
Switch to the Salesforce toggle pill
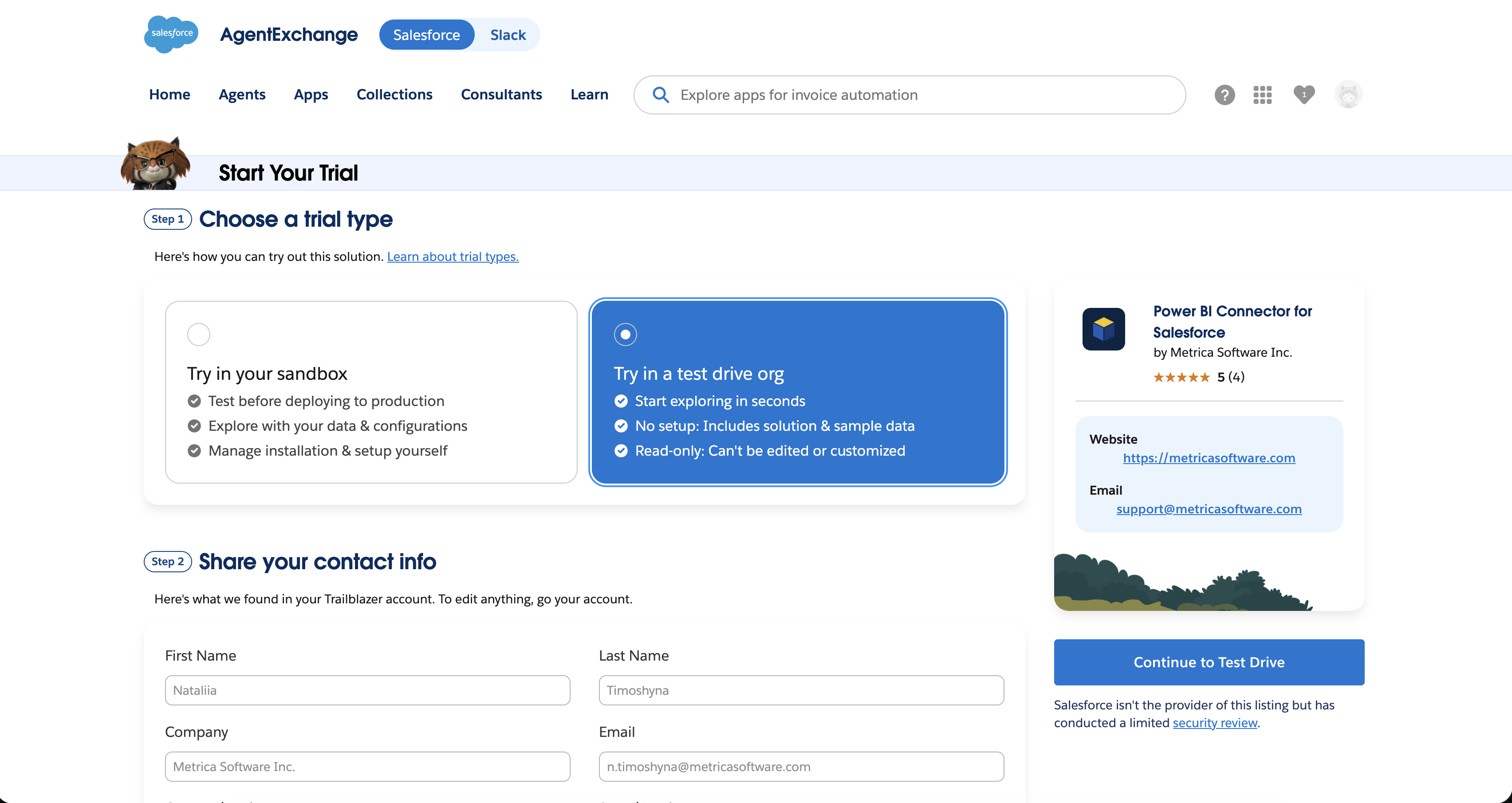(427, 35)
